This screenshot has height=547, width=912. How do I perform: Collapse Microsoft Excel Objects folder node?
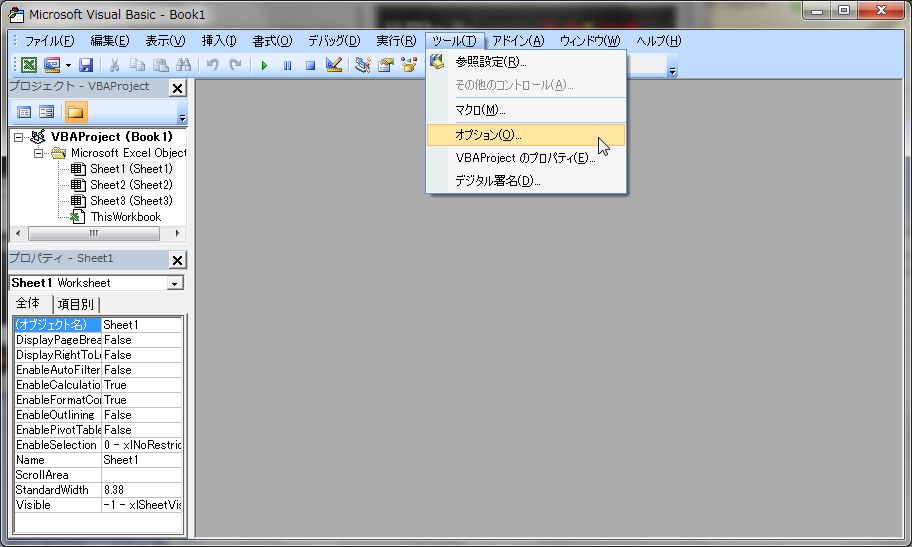[x=38, y=153]
